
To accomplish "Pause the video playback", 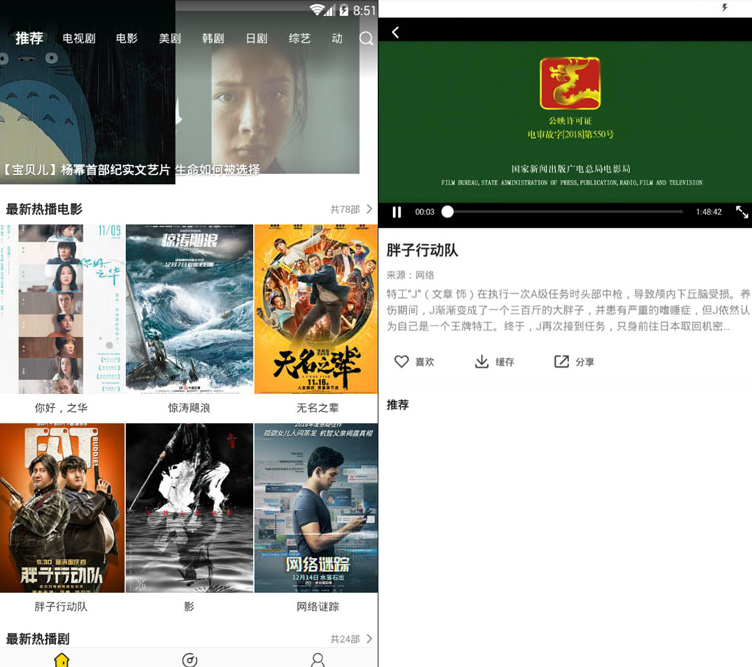I will click(397, 212).
